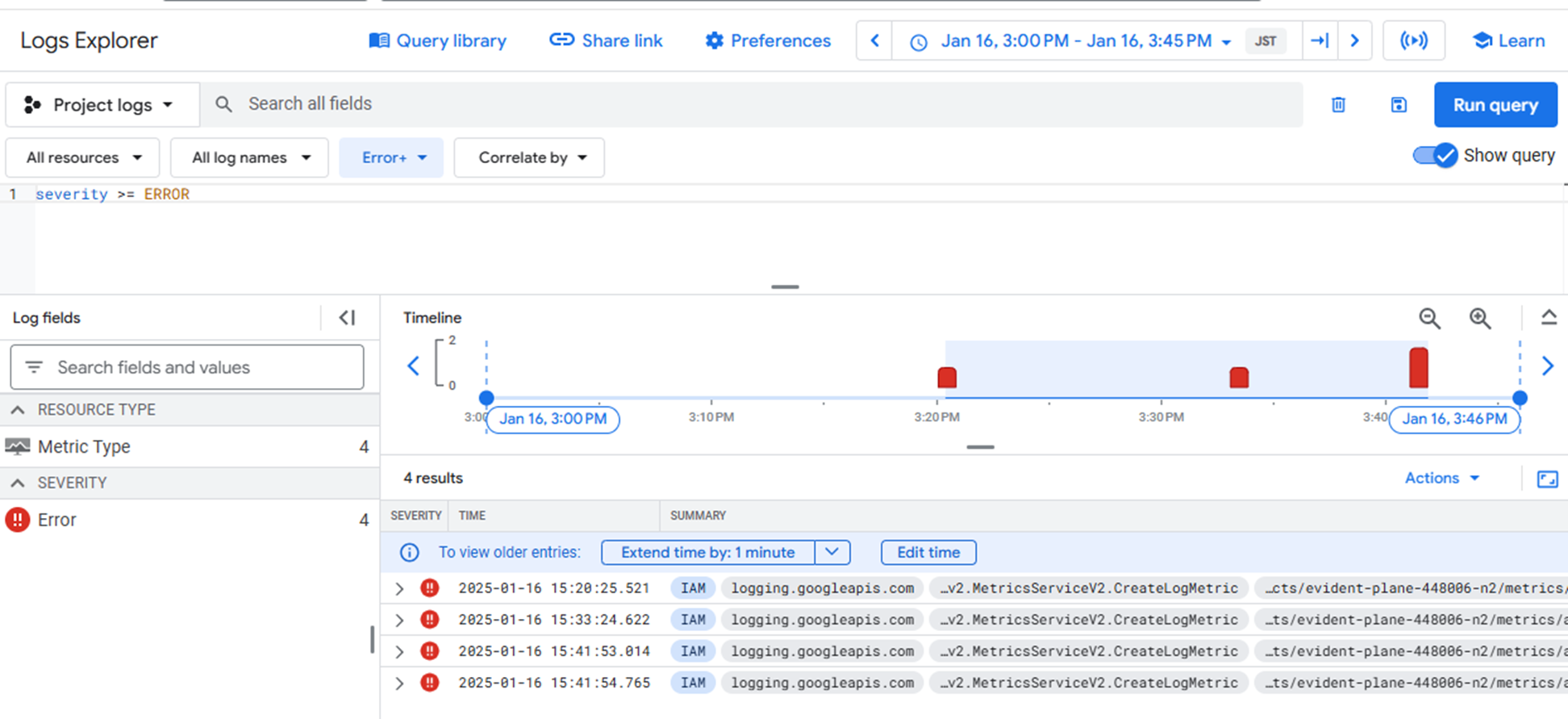Click the info icon beside older entries
The image size is (1568, 719).
[x=410, y=553]
